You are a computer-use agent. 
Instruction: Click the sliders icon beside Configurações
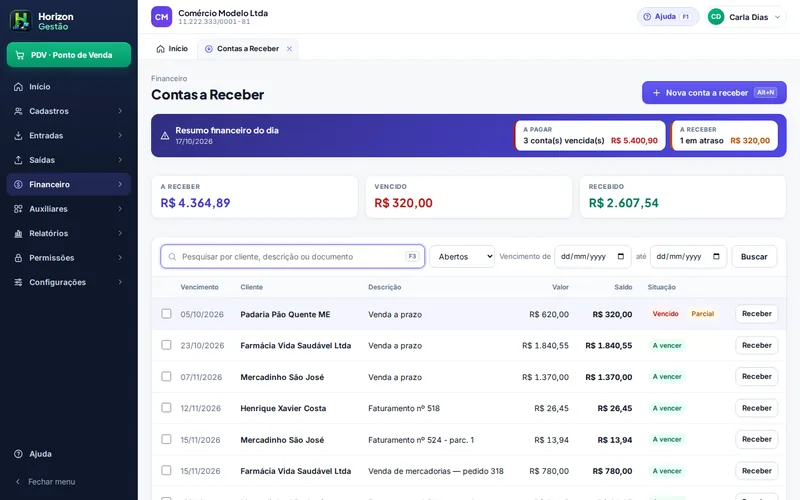[x=18, y=282]
